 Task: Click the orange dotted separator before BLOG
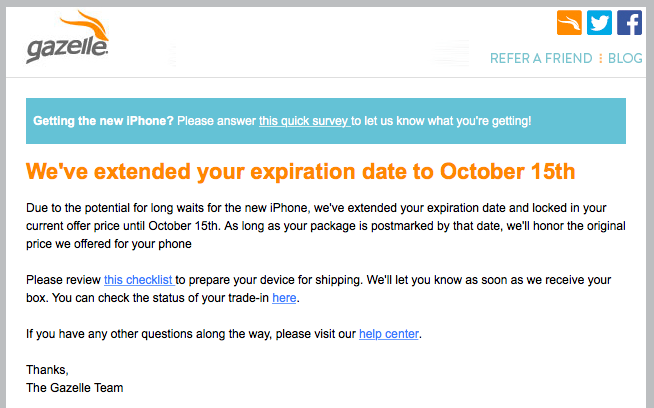pyautogui.click(x=601, y=58)
